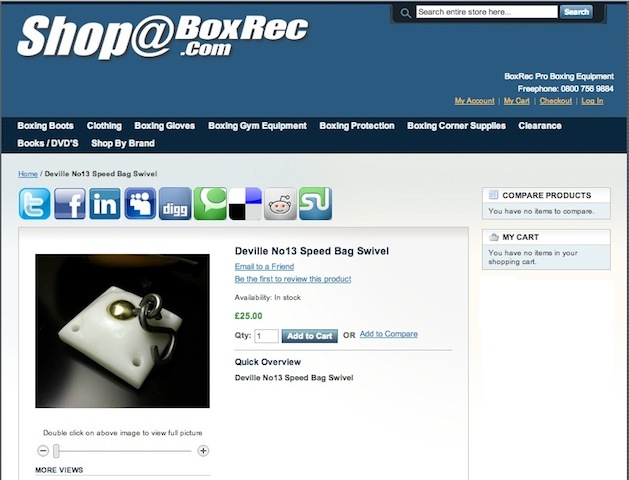Screen dimensions: 629x480
Task: Click the StumbleUpon share icon
Action: (315, 204)
